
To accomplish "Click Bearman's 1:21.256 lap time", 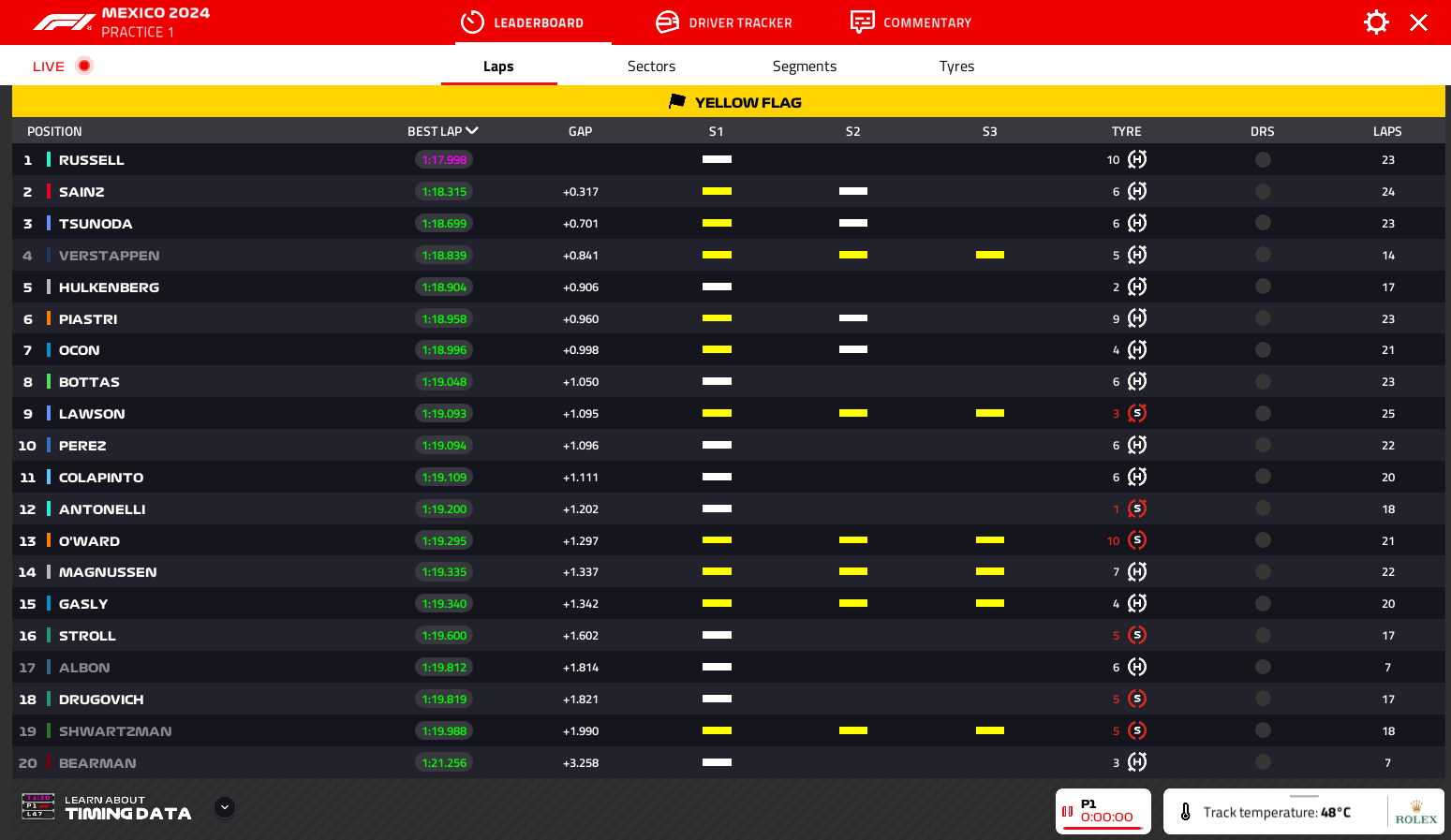I will 444,763.
